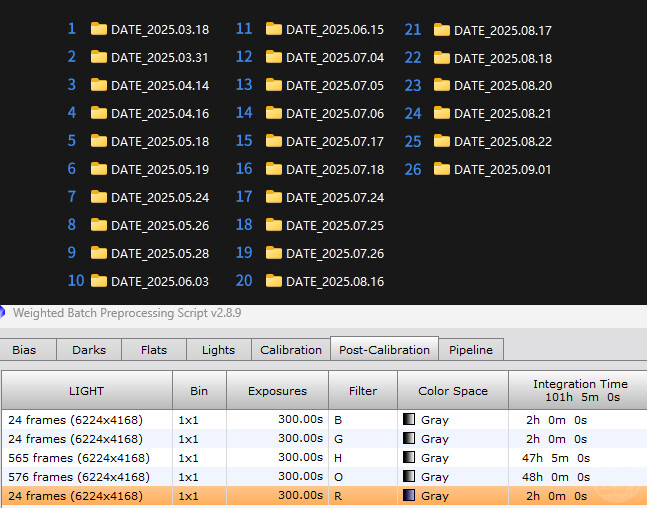Image resolution: width=647 pixels, height=508 pixels.
Task: Click the DATE_2025.06.03 folder icon
Action: tap(98, 281)
